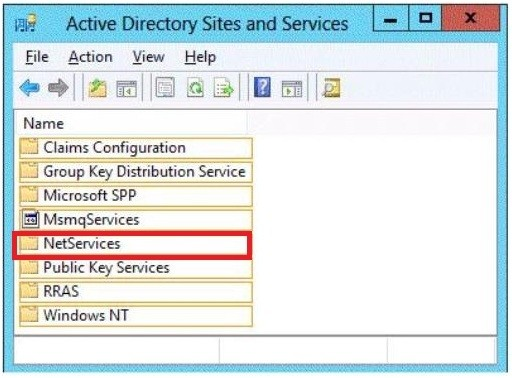The height and width of the screenshot is (378, 512).
Task: Click the 'Public Key Services' text
Action: tap(106, 268)
